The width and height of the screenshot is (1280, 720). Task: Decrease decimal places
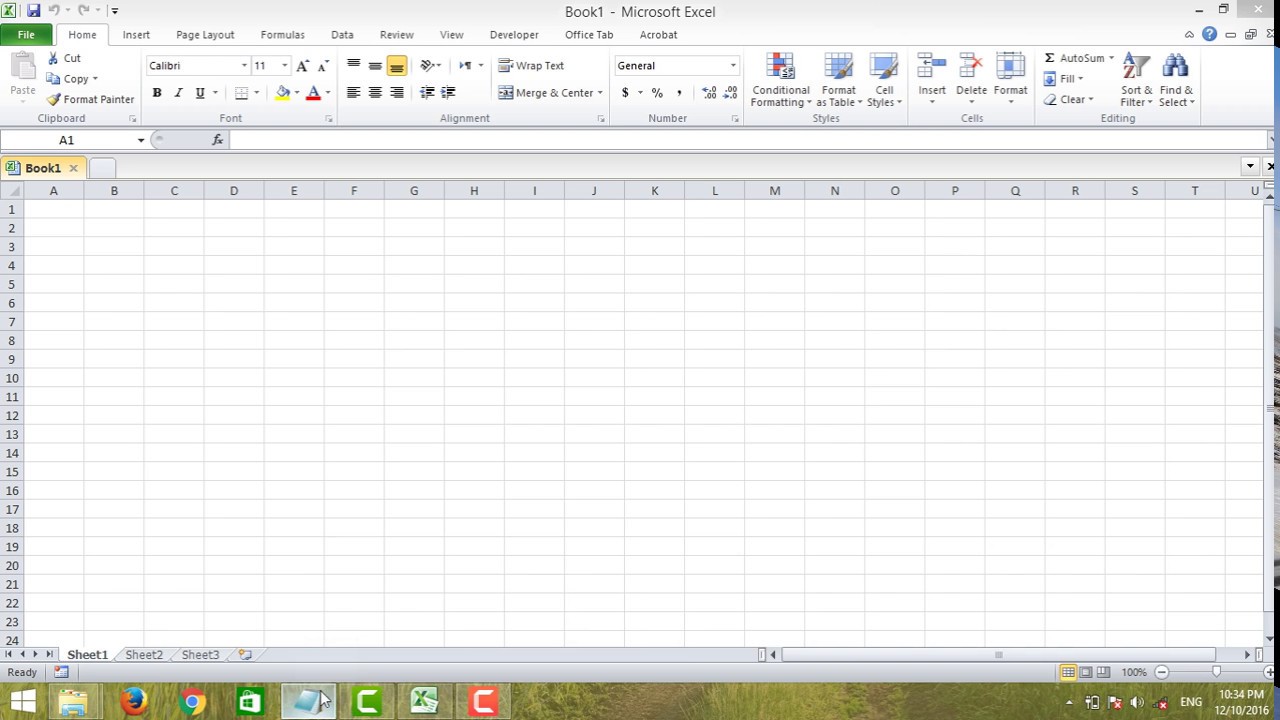(x=730, y=93)
